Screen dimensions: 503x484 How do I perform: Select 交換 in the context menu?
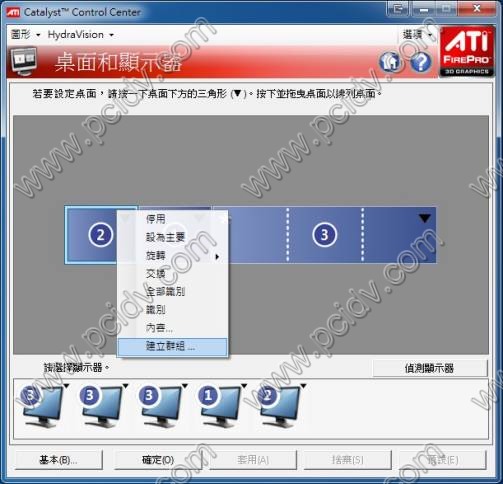172,274
